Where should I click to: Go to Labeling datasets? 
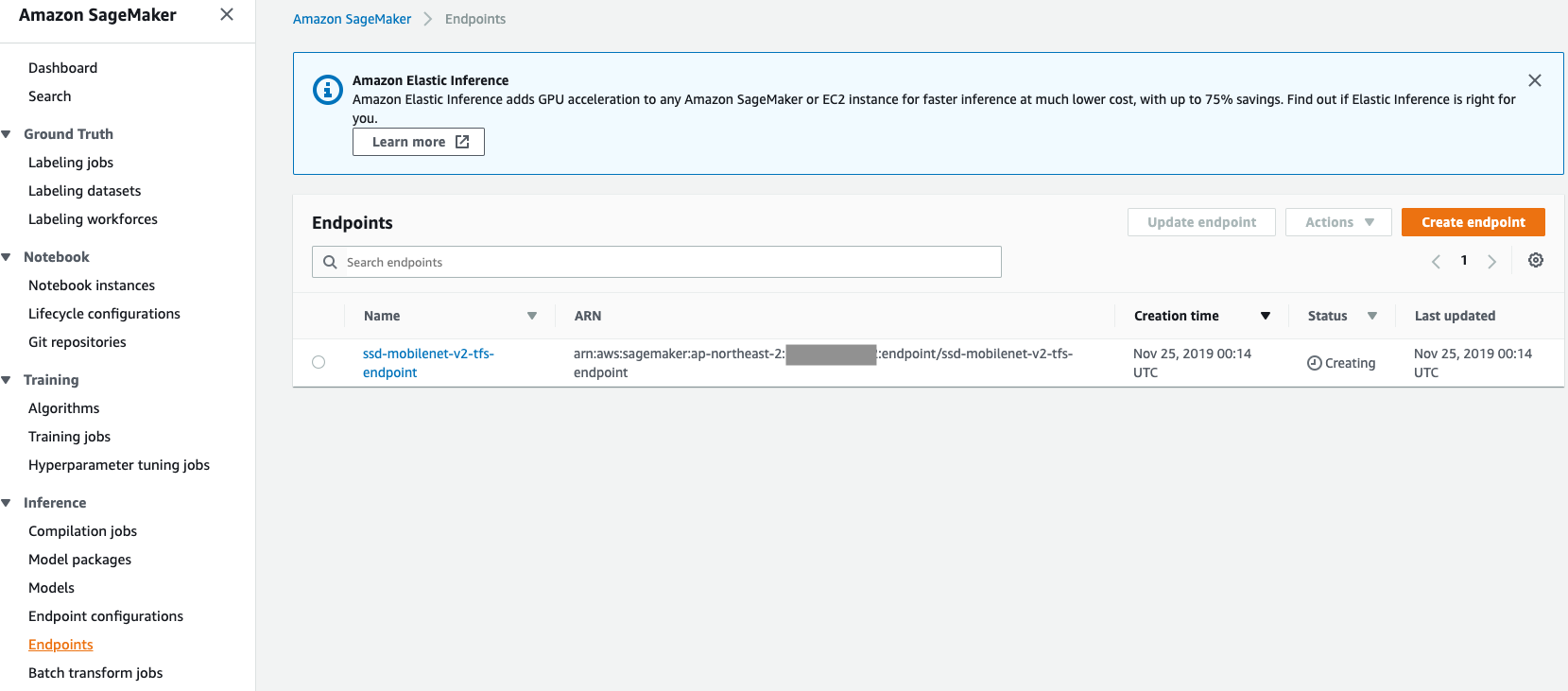coord(84,191)
